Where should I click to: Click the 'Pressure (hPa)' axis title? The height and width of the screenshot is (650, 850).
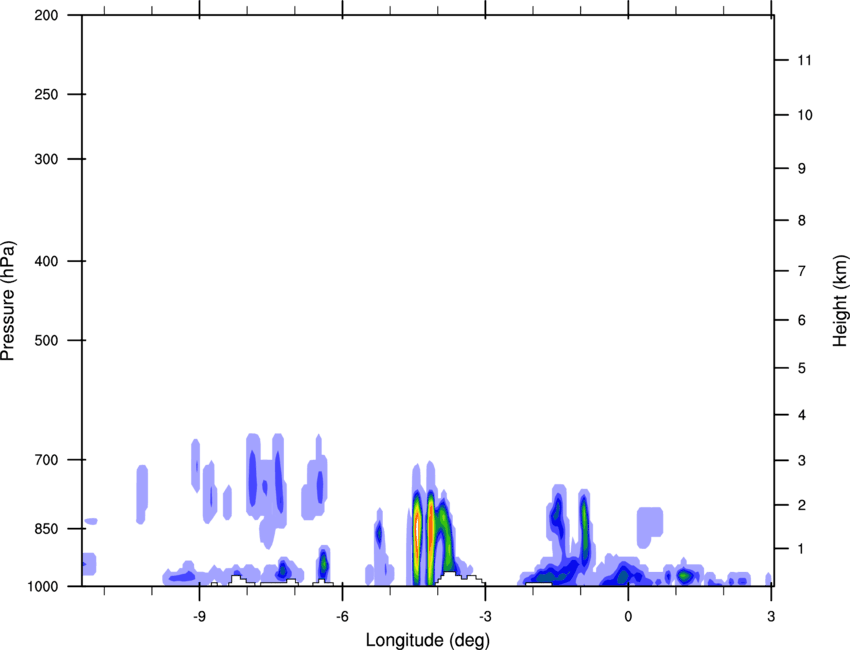(x=8, y=301)
